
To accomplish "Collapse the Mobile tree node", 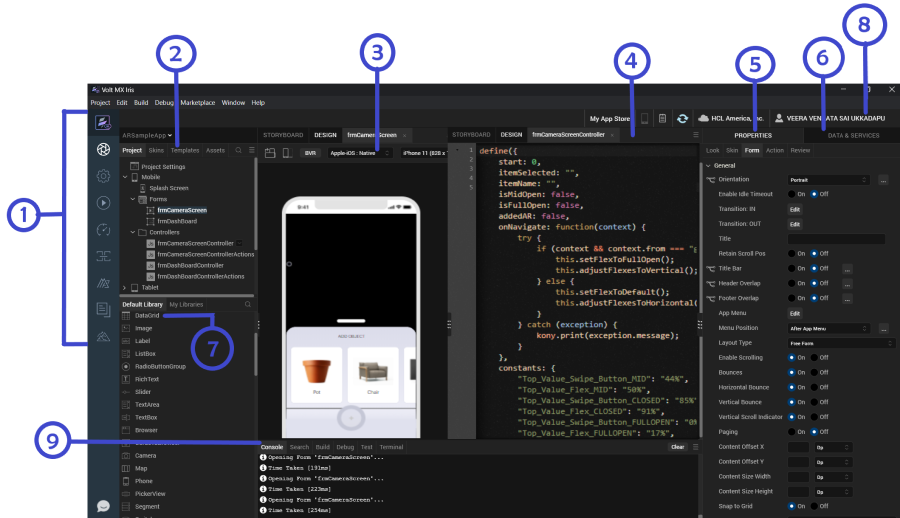I will [x=125, y=177].
